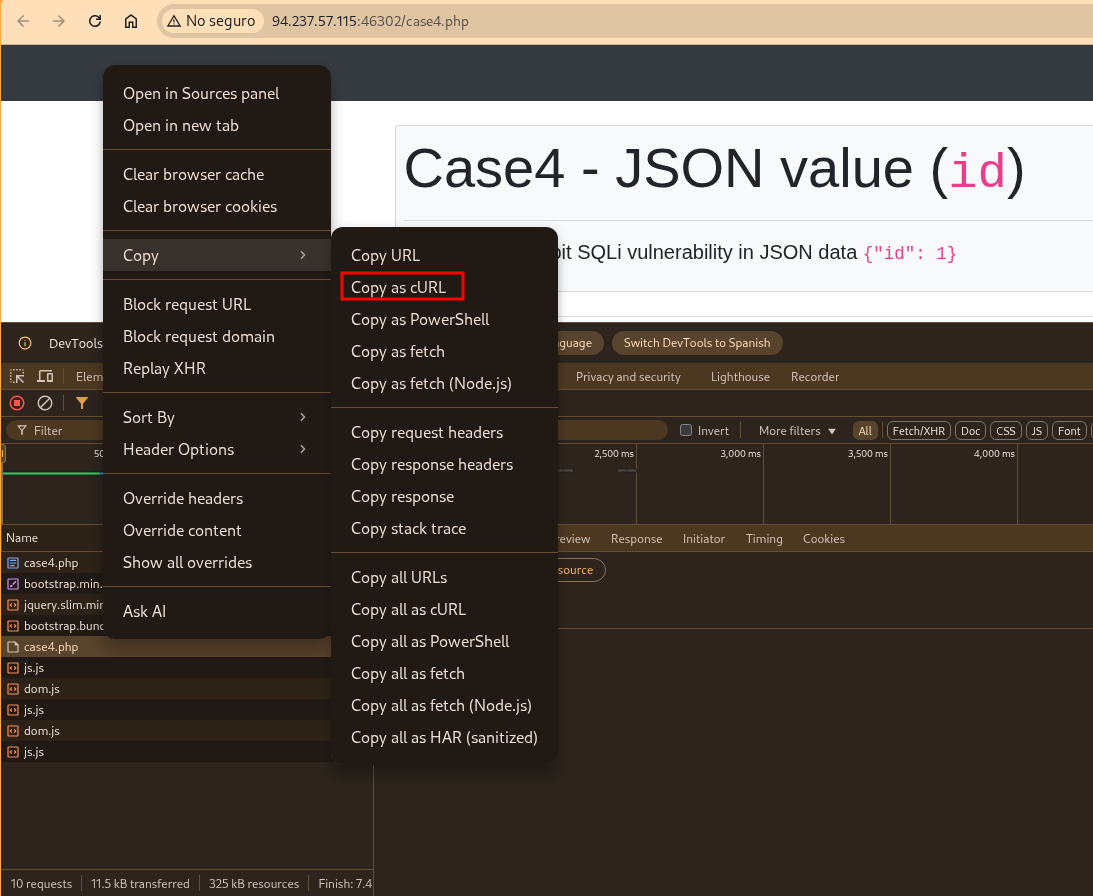The image size is (1093, 896).
Task: Click the DevTools info notification icon
Action: [x=25, y=343]
